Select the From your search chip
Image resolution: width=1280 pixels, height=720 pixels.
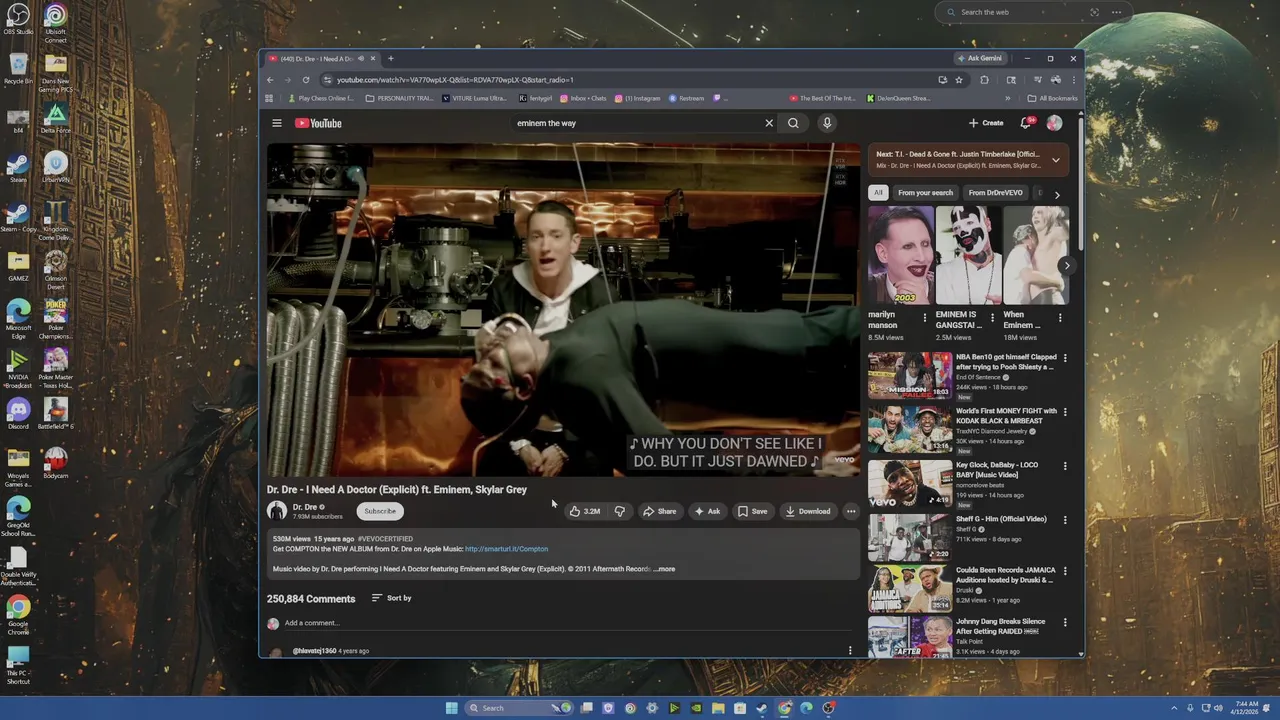pos(925,193)
